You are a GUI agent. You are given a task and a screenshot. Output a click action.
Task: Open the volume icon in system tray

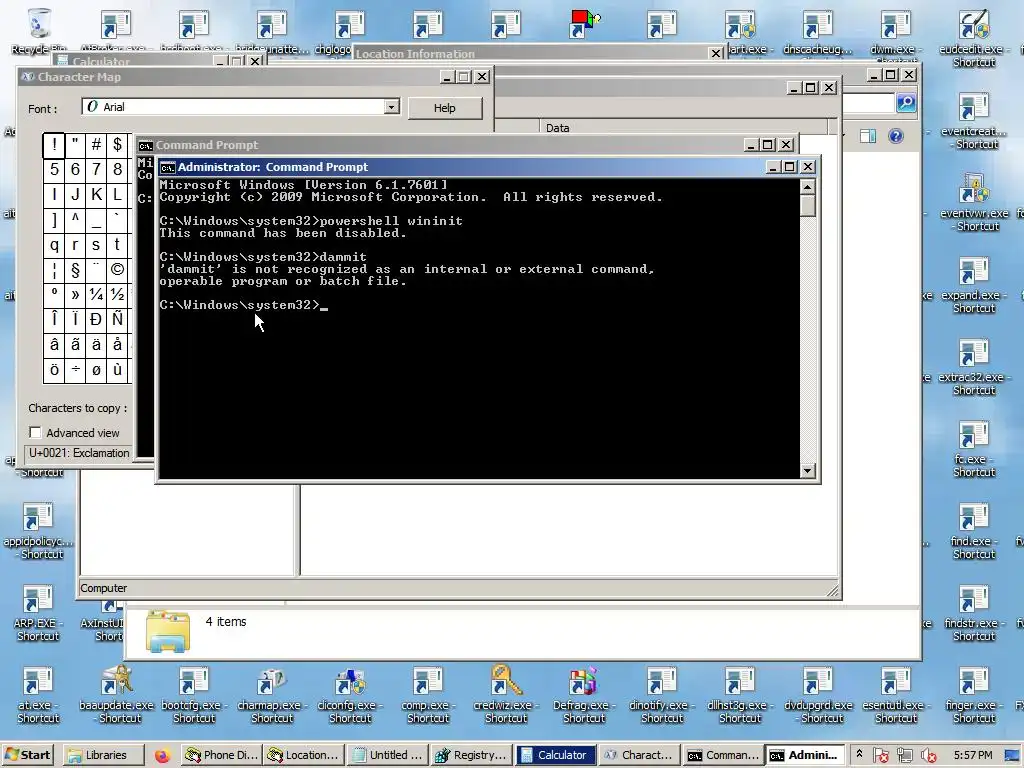point(927,756)
